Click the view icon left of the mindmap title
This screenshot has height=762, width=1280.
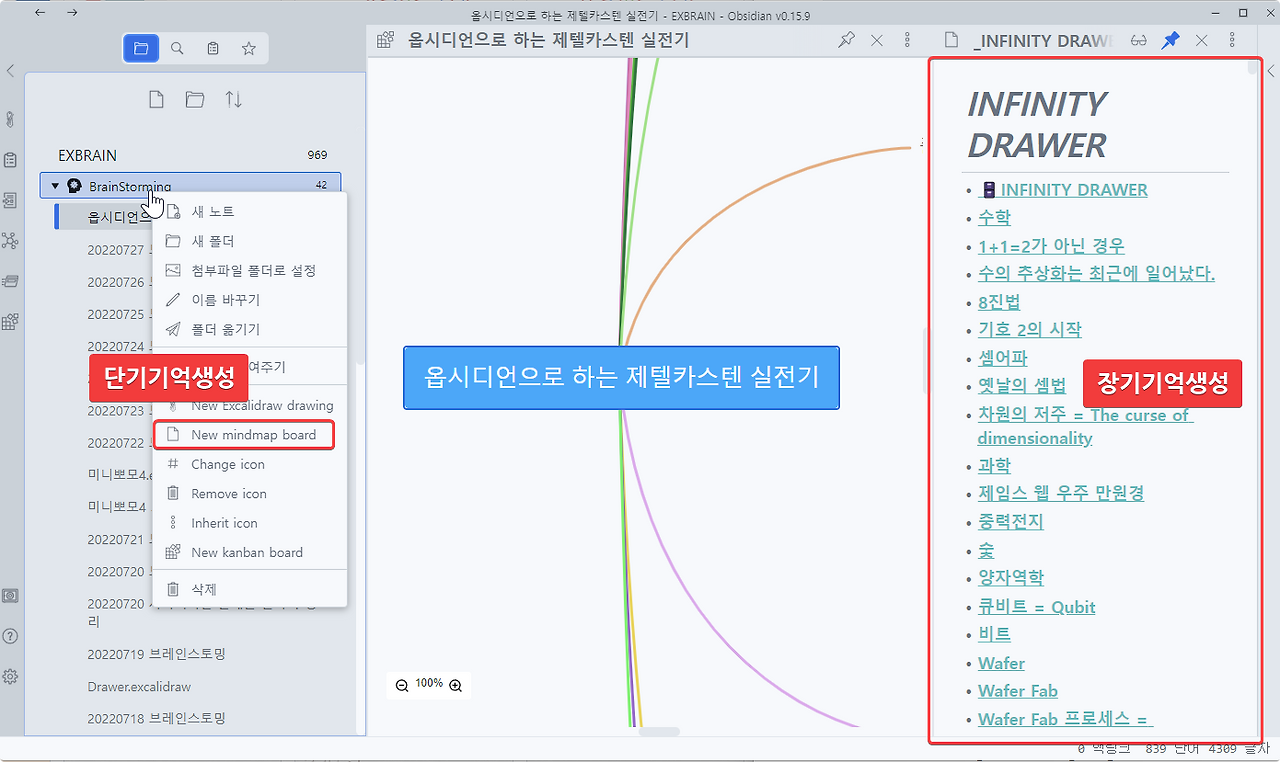coord(385,40)
